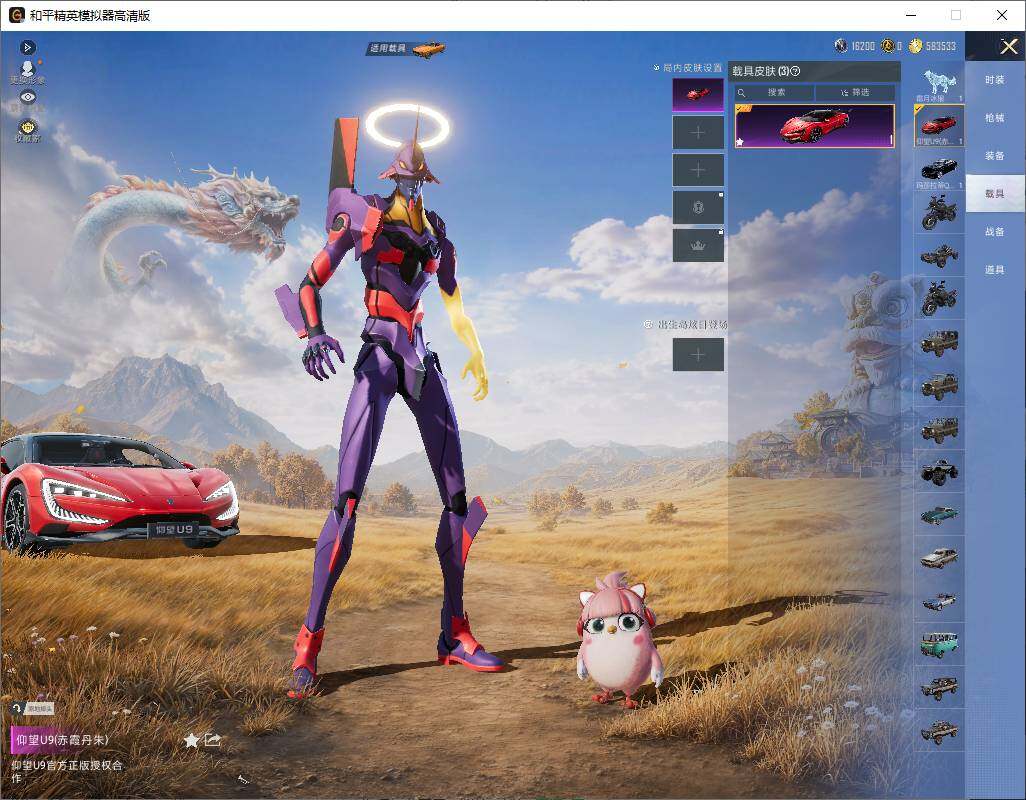This screenshot has height=800, width=1026.
Task: Open the locked badge skin slot
Action: coord(698,208)
